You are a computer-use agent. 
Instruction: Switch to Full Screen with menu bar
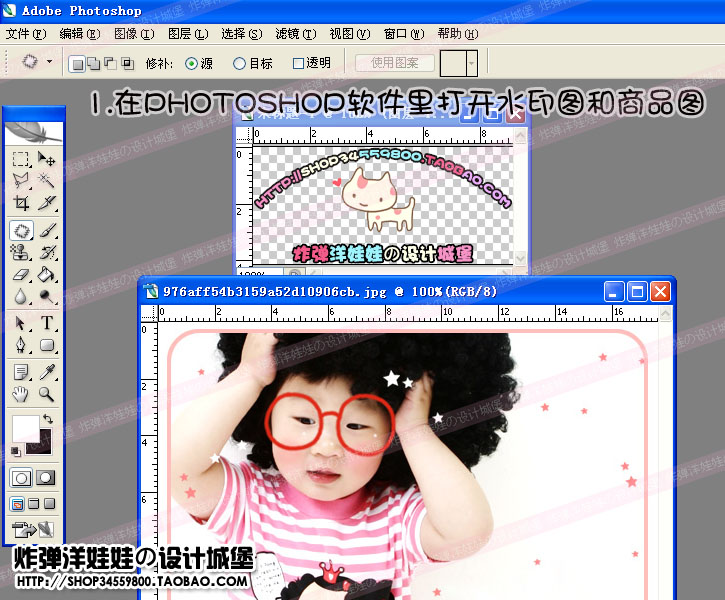point(33,504)
